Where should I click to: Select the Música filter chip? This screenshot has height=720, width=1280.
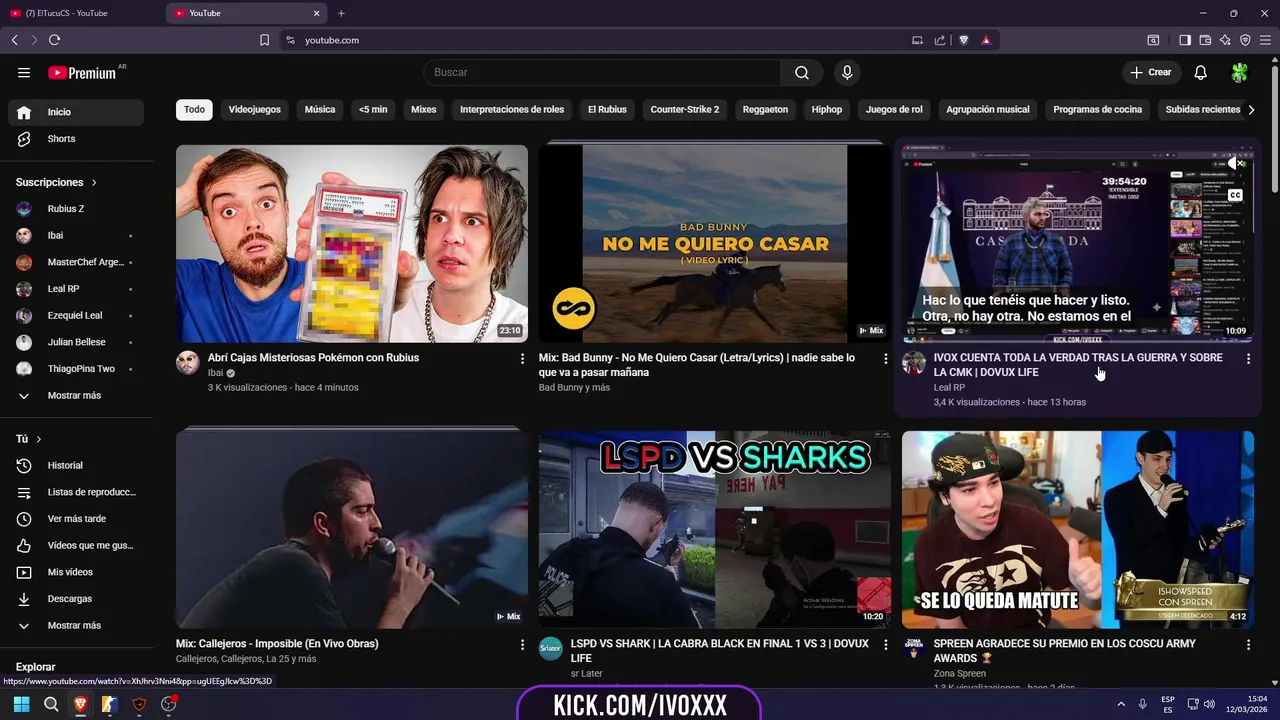coord(320,109)
